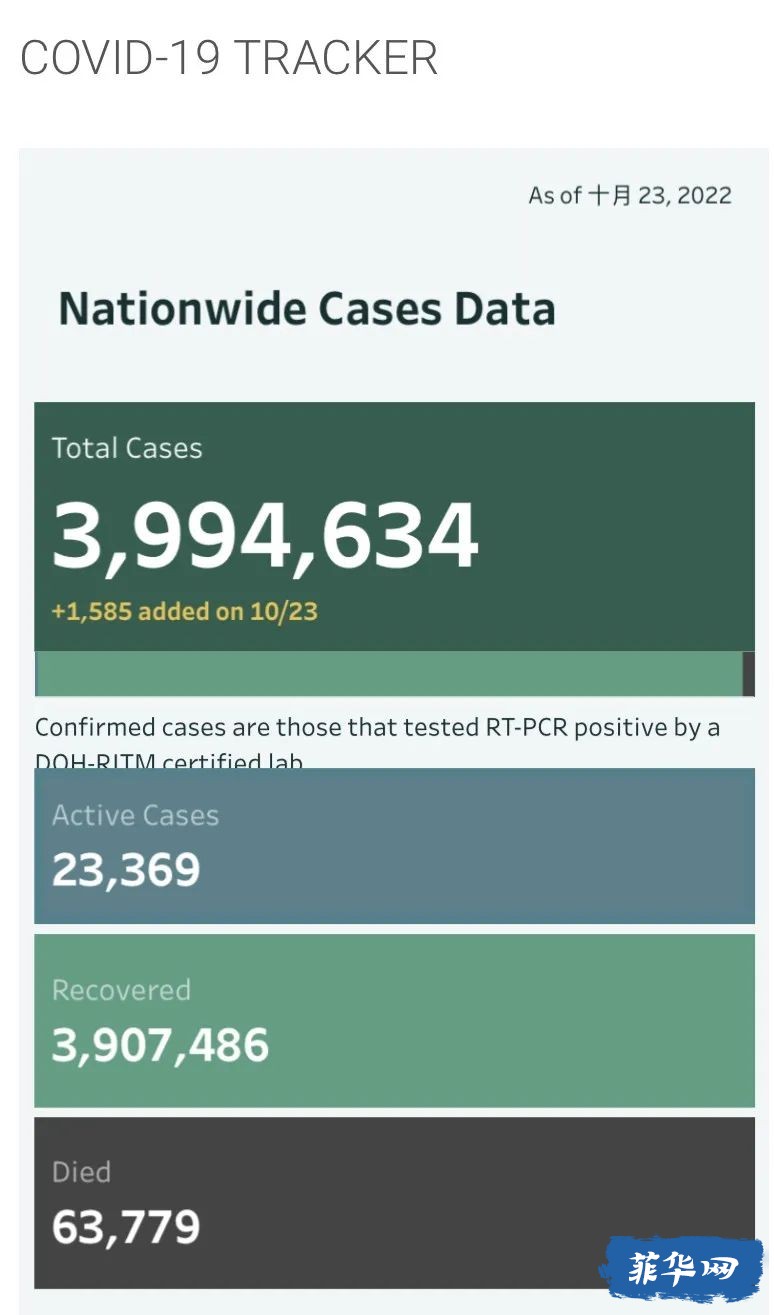Image resolution: width=774 pixels, height=1315 pixels.
Task: Click the 63,779 deaths figure
Action: (126, 1227)
